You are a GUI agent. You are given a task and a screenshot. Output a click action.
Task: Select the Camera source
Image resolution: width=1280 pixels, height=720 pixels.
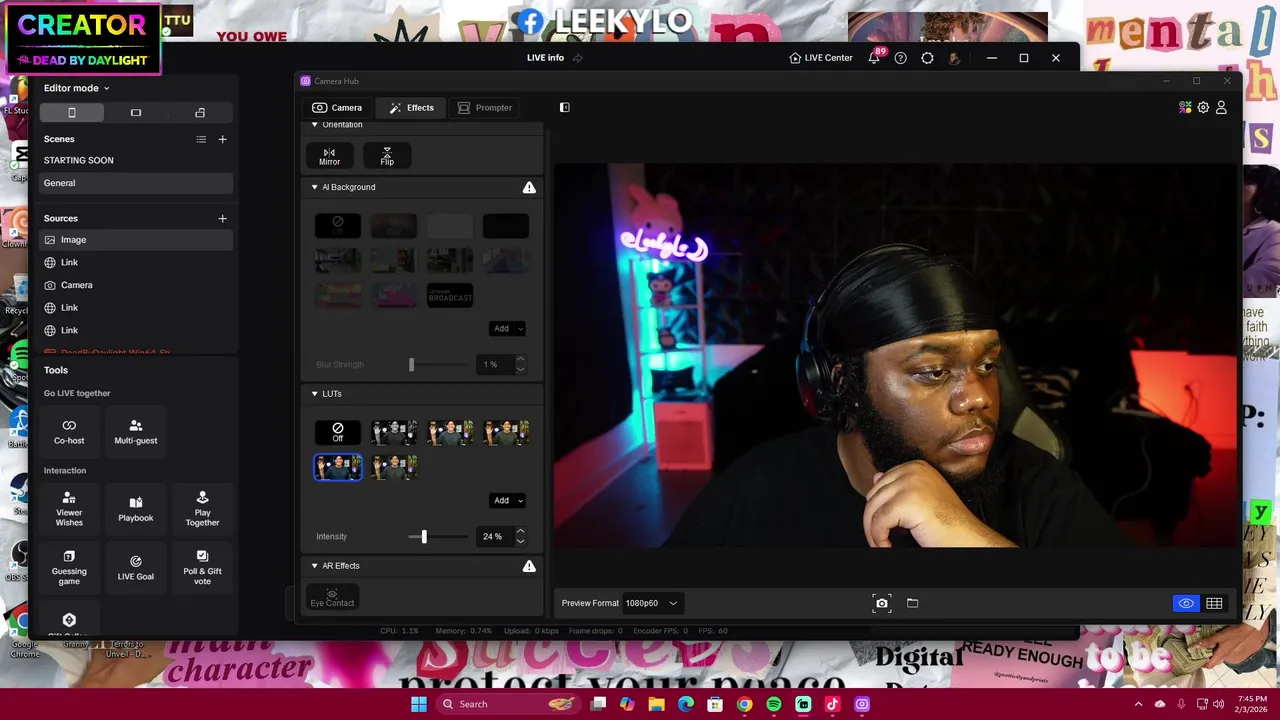coord(137,285)
